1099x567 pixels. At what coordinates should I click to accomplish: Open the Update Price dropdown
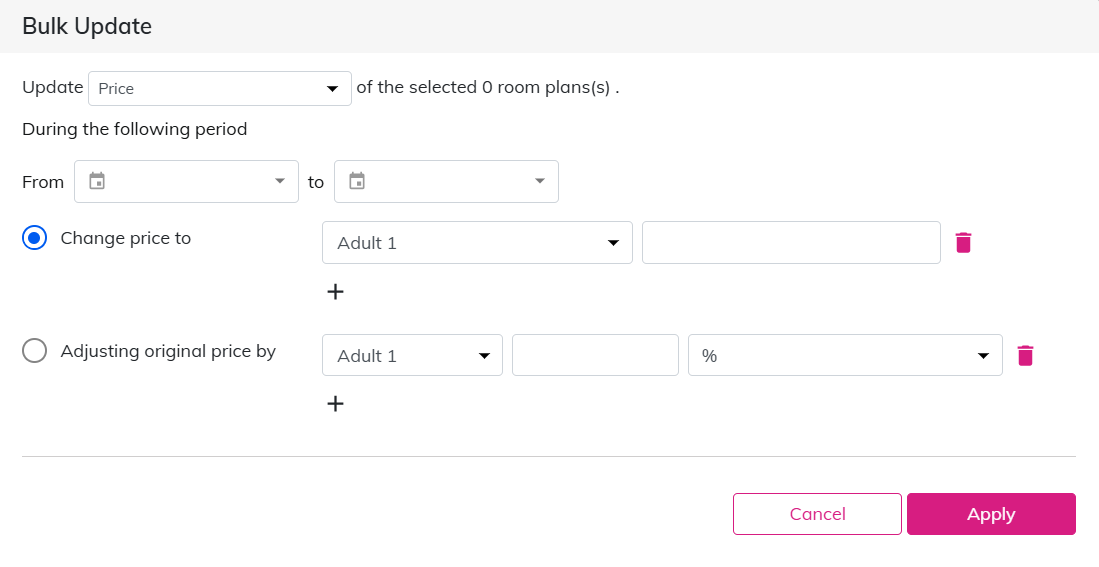pos(220,88)
